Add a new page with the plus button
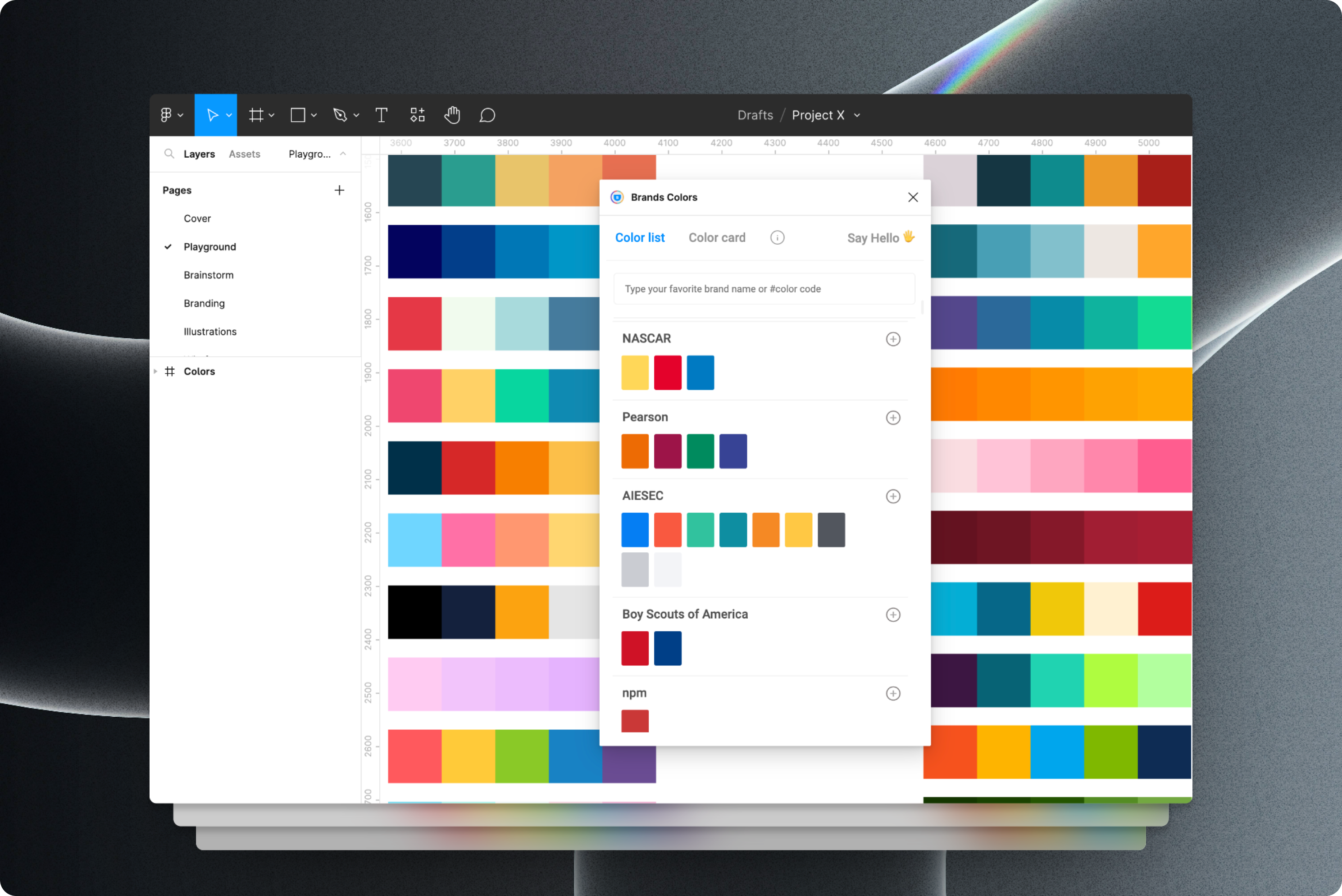The image size is (1342, 896). point(339,190)
